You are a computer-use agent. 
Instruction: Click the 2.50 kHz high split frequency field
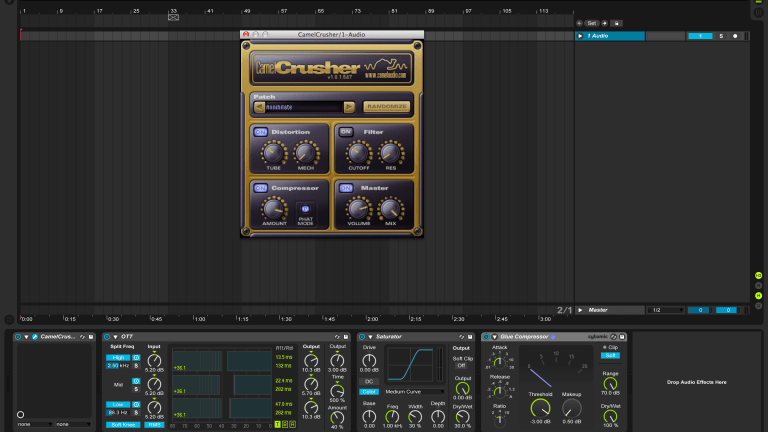[118, 365]
